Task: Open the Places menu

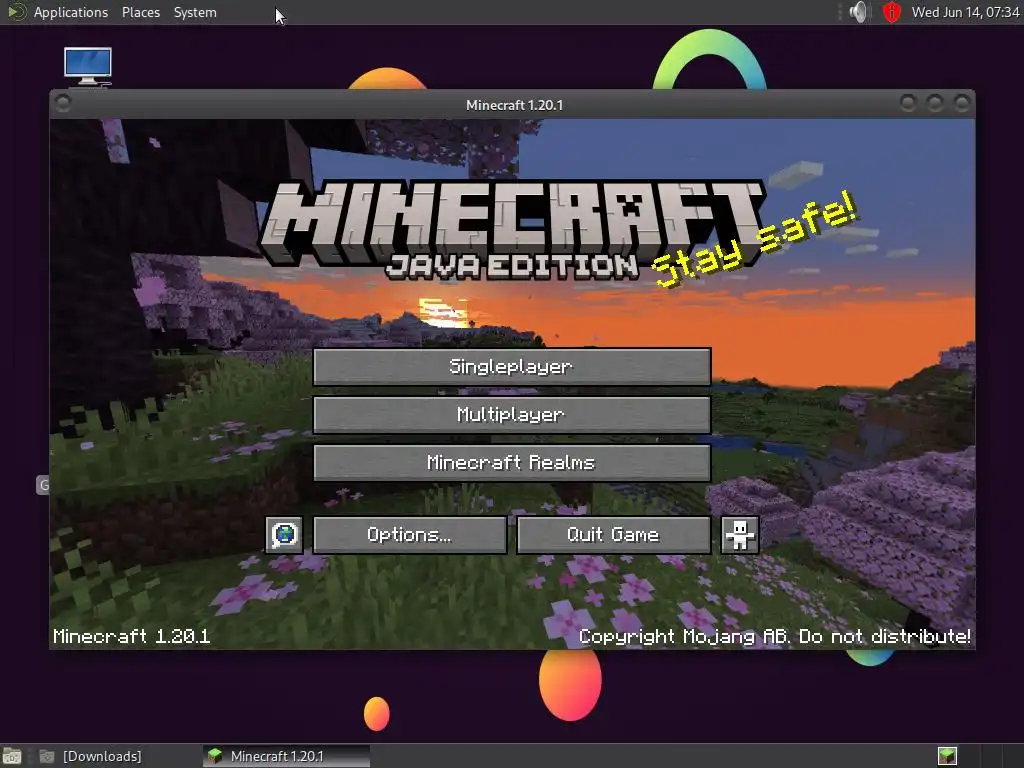Action: 140,12
